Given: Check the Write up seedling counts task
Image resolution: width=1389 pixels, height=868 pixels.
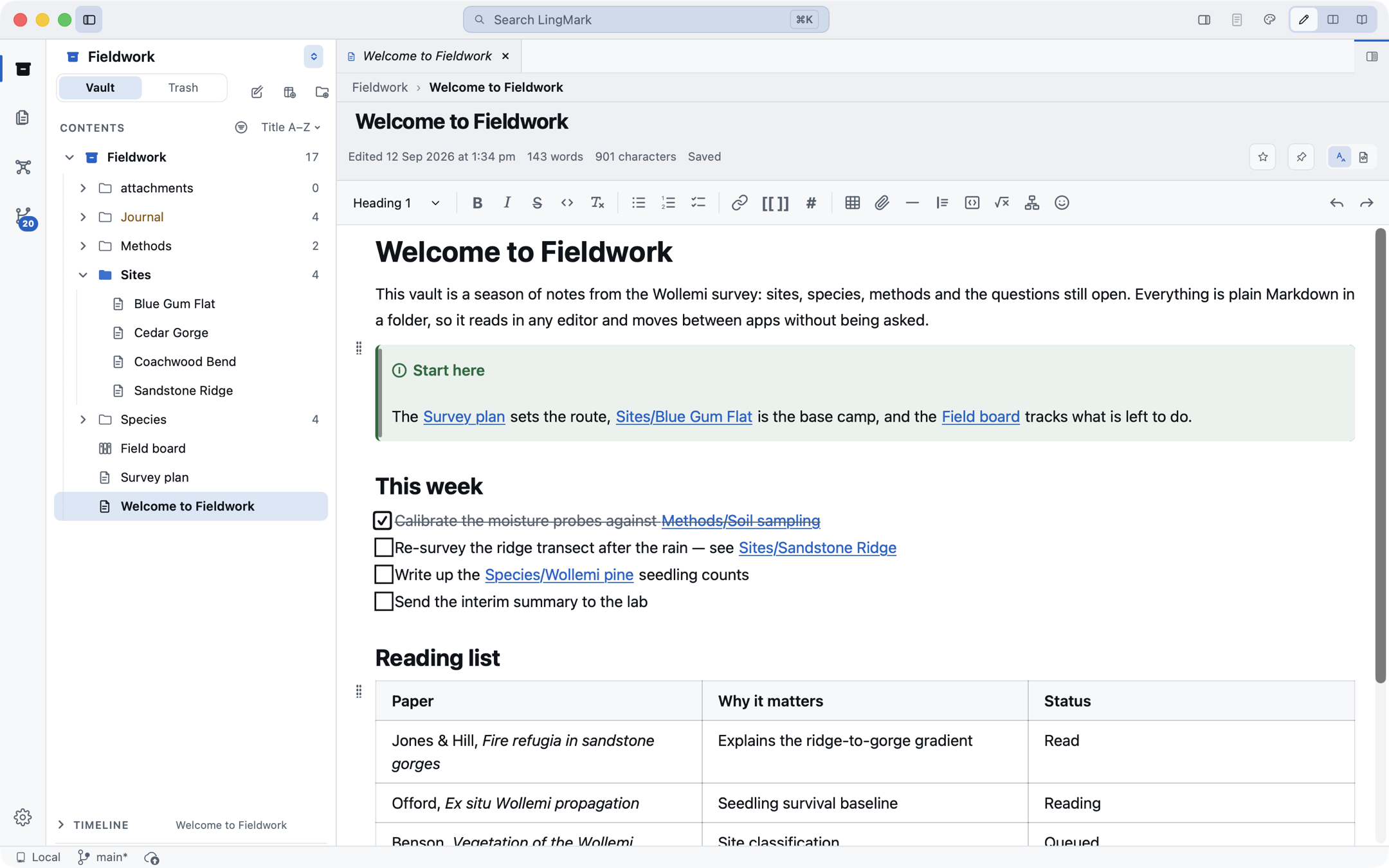Looking at the screenshot, I should [384, 574].
